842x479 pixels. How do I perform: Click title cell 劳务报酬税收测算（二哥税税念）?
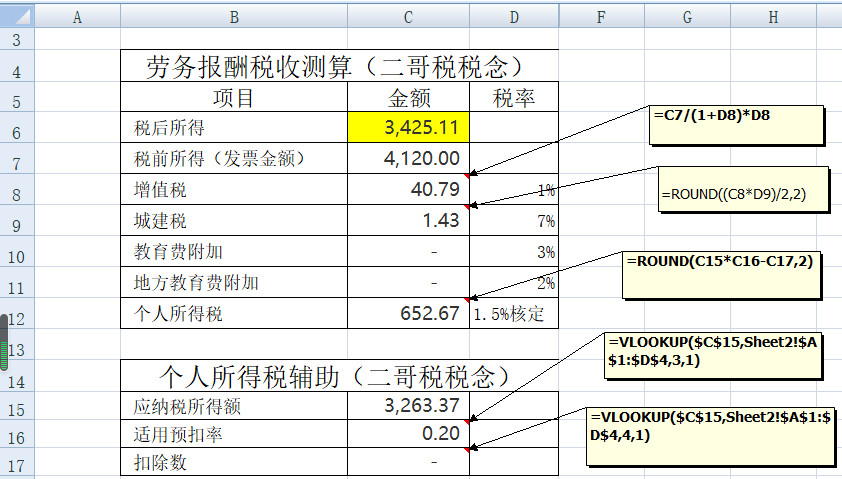pyautogui.click(x=339, y=66)
